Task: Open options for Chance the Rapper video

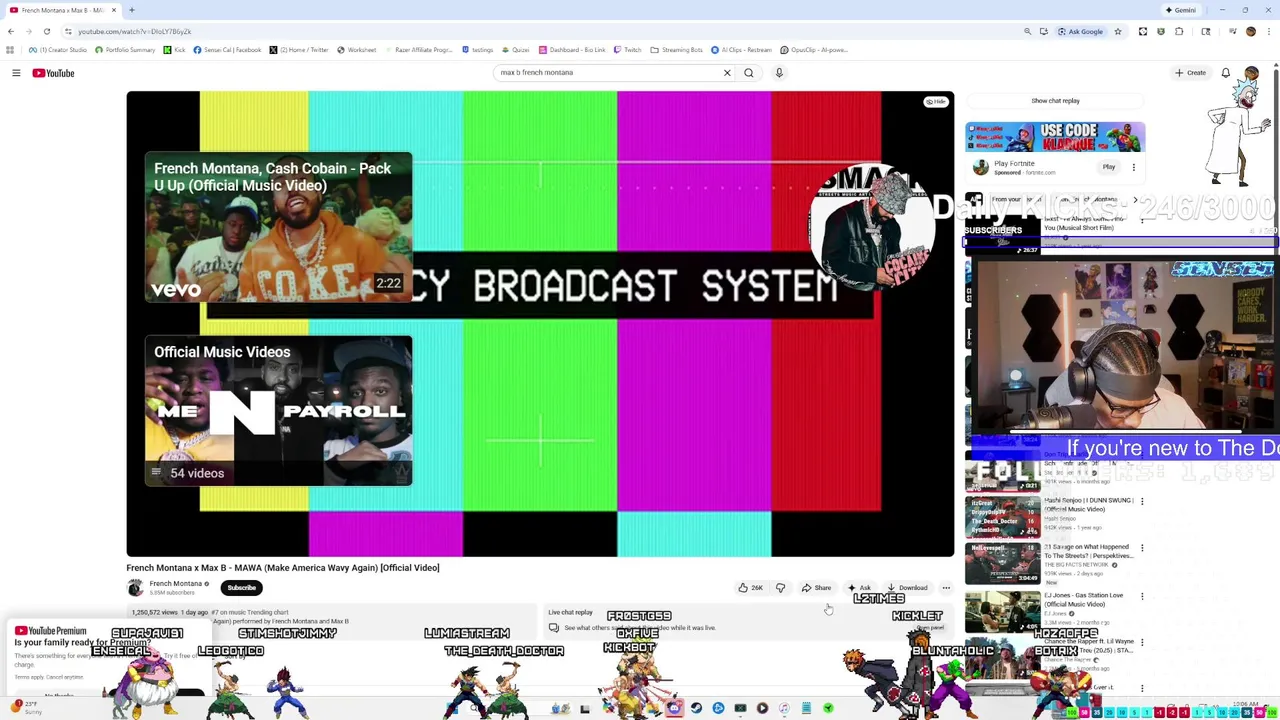Action: [1142, 642]
